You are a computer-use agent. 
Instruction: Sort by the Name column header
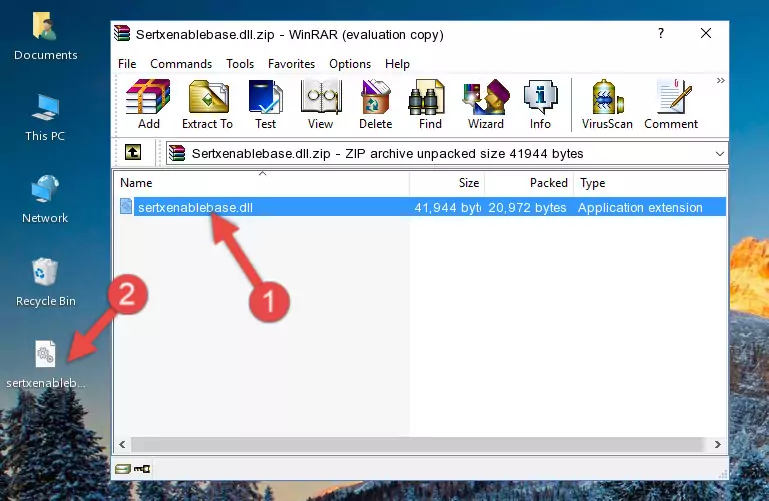(262, 182)
